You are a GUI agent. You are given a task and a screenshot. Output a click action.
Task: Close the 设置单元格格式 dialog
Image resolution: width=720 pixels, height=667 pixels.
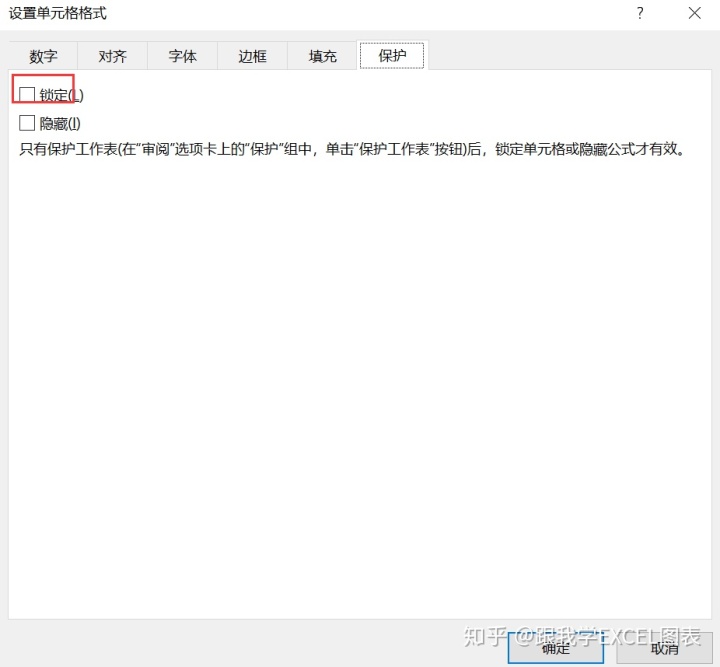pyautogui.click(x=695, y=13)
